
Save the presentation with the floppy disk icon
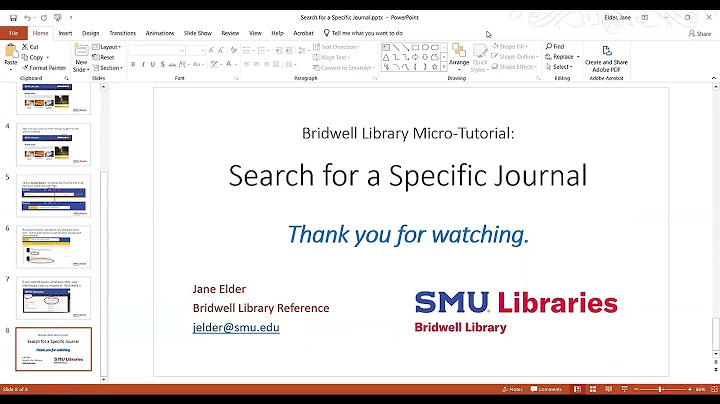click(13, 18)
